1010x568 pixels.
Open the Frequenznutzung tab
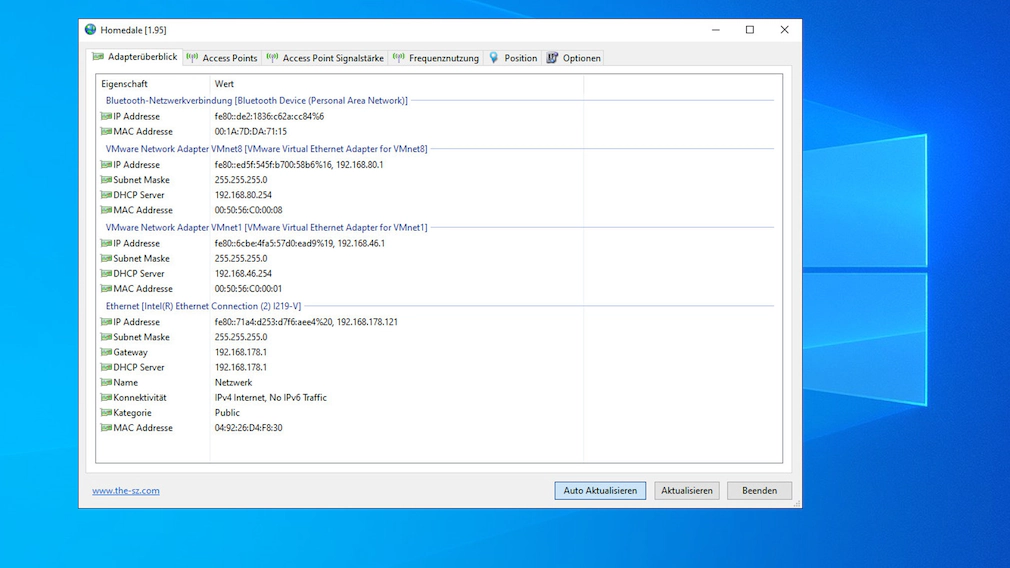[x=436, y=58]
